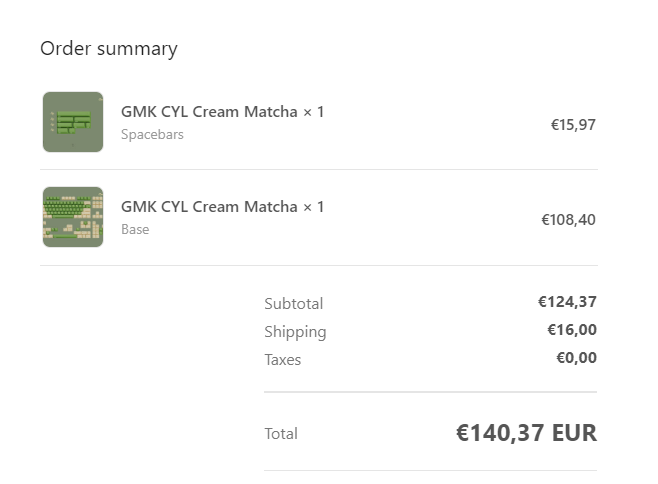The height and width of the screenshot is (484, 658).
Task: Click the Total label
Action: pyautogui.click(x=281, y=434)
